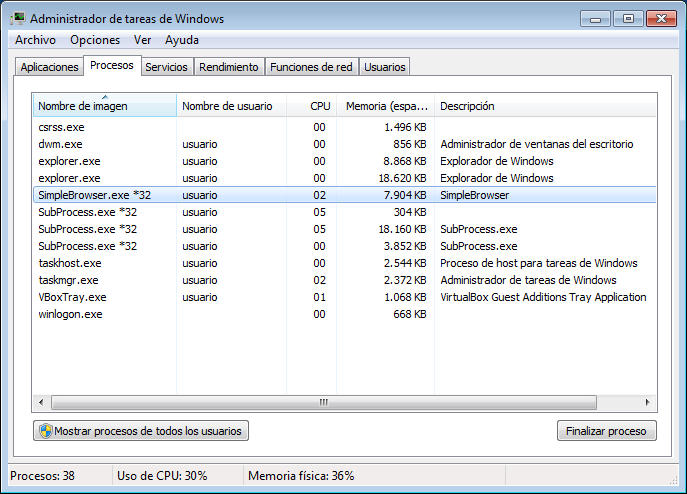Screen dimensions: 687x494
Task: Click Memoria física: 36% status
Action: [301, 476]
